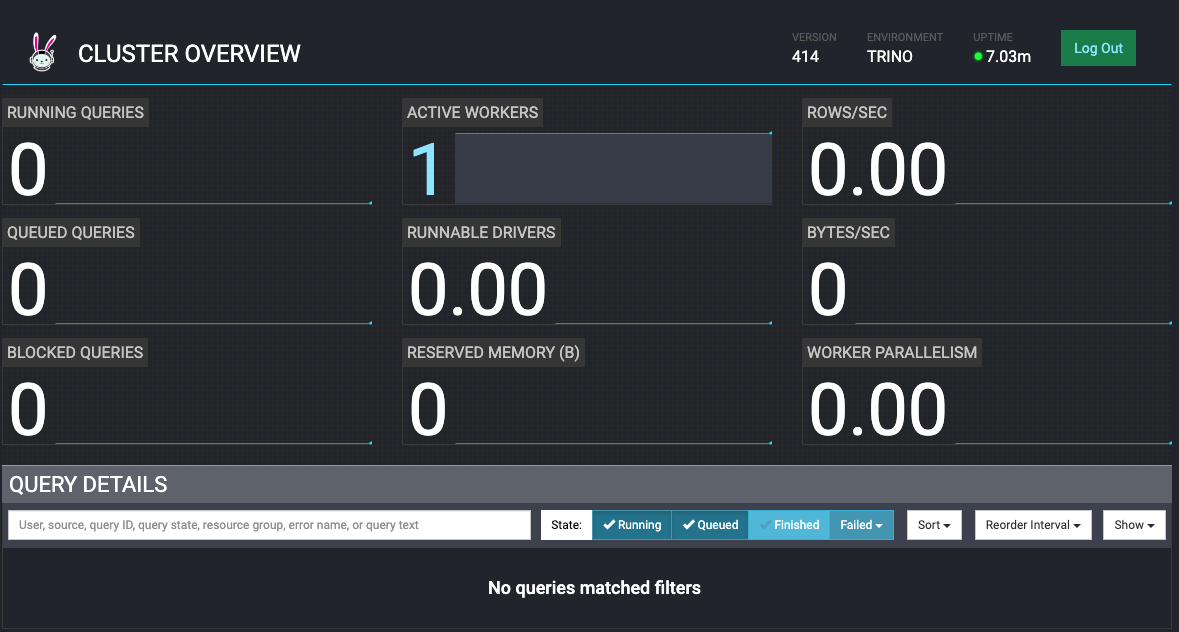This screenshot has width=1179, height=632.
Task: Click the version number 414
Action: pyautogui.click(x=805, y=56)
